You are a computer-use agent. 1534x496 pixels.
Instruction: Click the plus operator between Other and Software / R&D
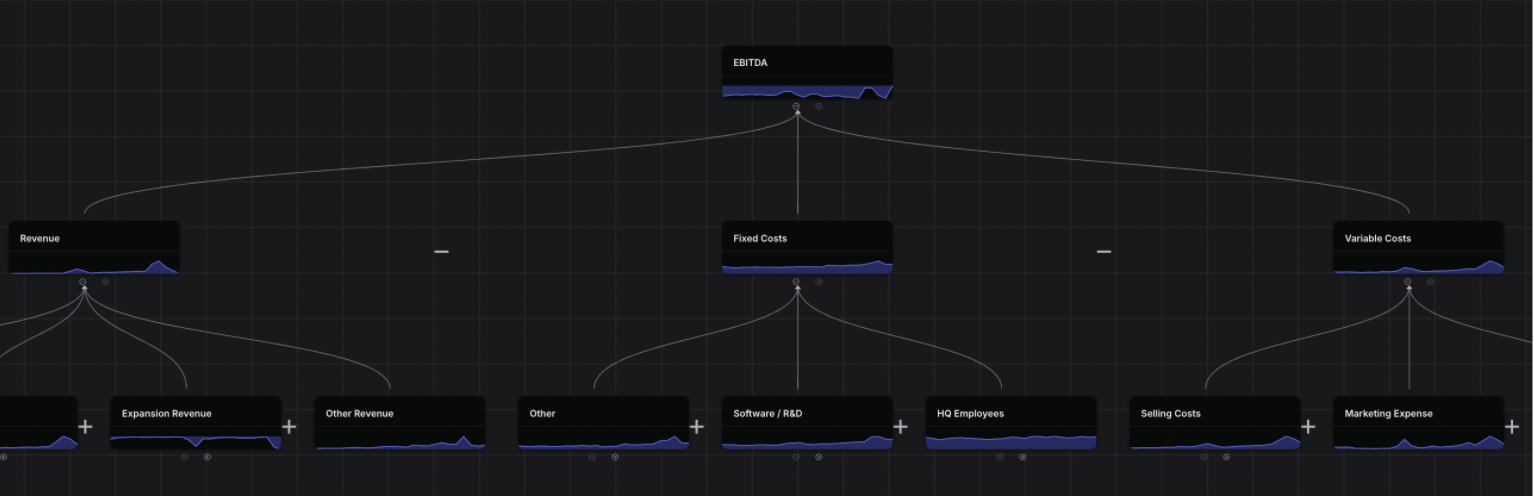click(697, 427)
